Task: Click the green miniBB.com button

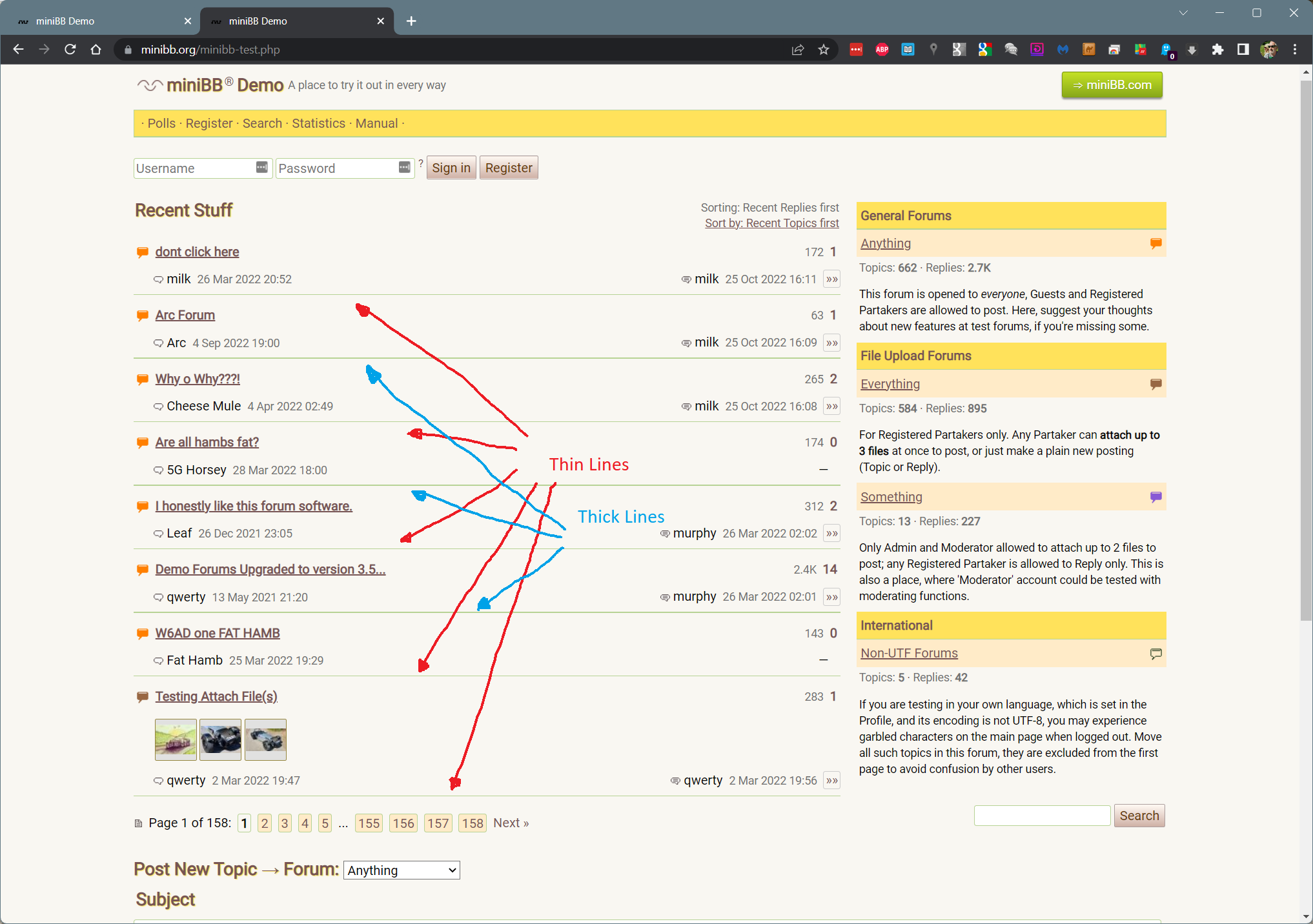Action: tap(1112, 85)
